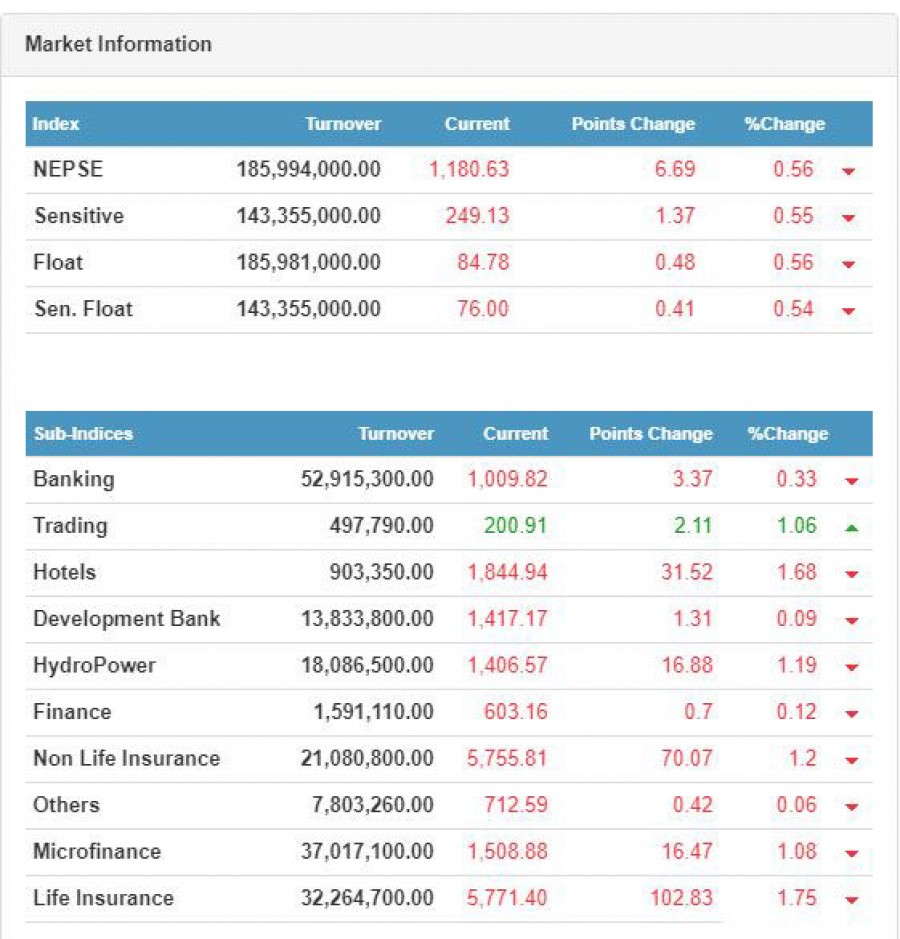Click the Sub-Indices column header
This screenshot has height=939, width=900.
point(83,434)
